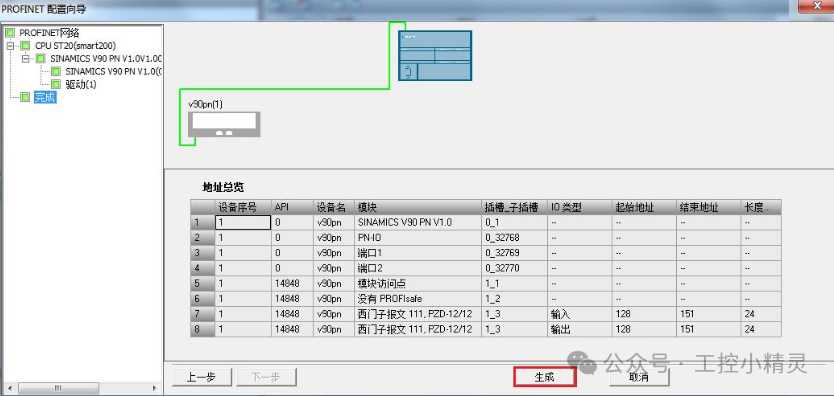The image size is (834, 396).
Task: Click the 设备序号 column header
Action: tap(243, 207)
